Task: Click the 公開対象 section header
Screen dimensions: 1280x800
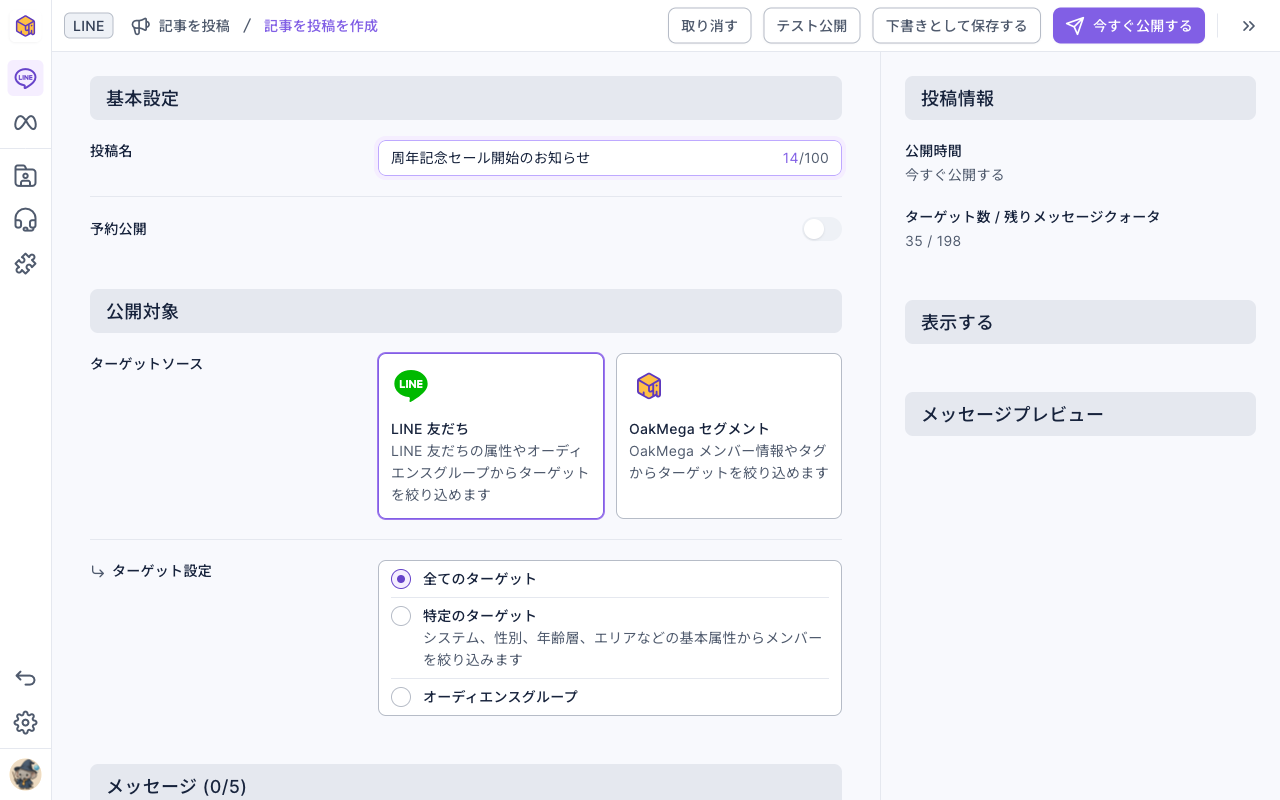Action: coord(466,311)
